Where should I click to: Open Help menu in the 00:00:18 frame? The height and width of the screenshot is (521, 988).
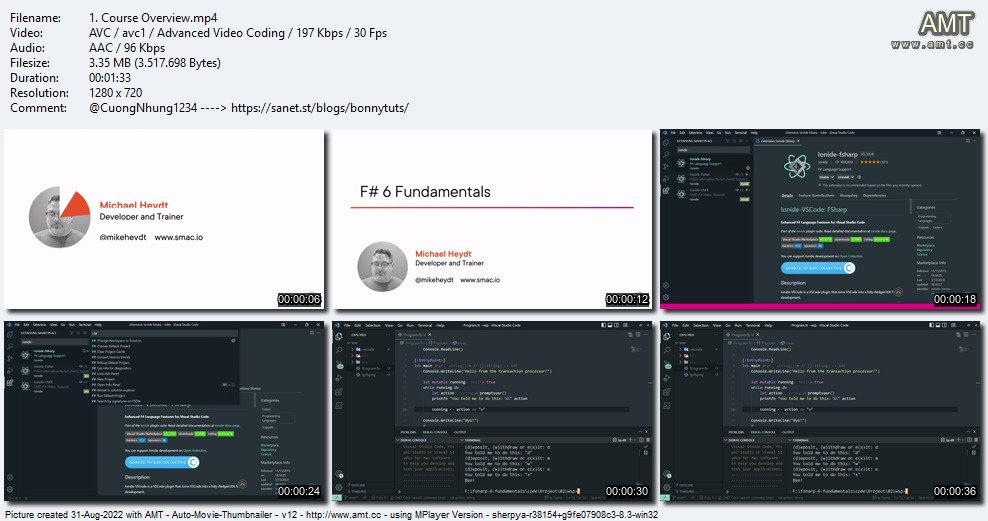(x=754, y=133)
